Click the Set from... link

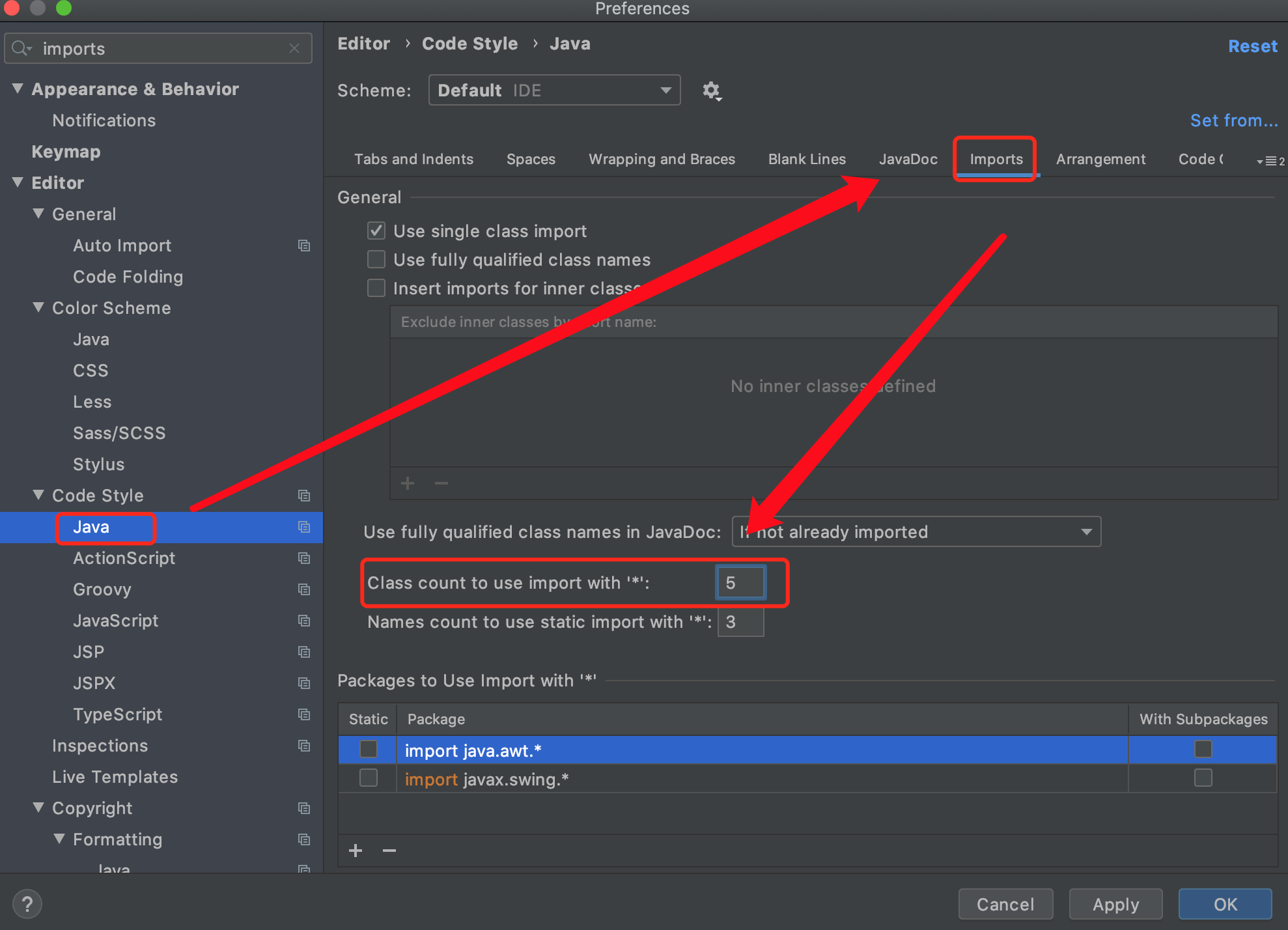pyautogui.click(x=1234, y=120)
